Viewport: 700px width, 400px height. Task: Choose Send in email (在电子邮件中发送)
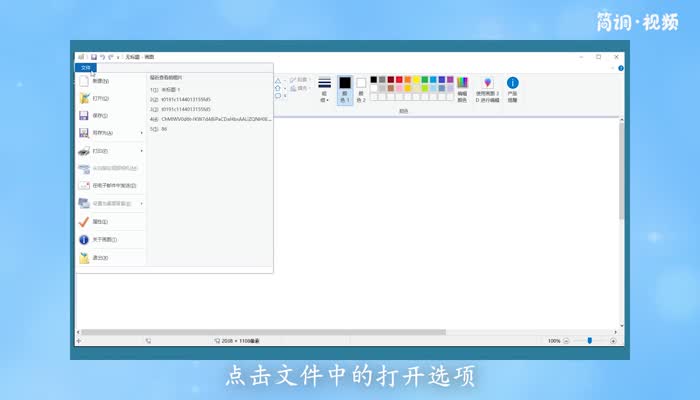click(110, 185)
